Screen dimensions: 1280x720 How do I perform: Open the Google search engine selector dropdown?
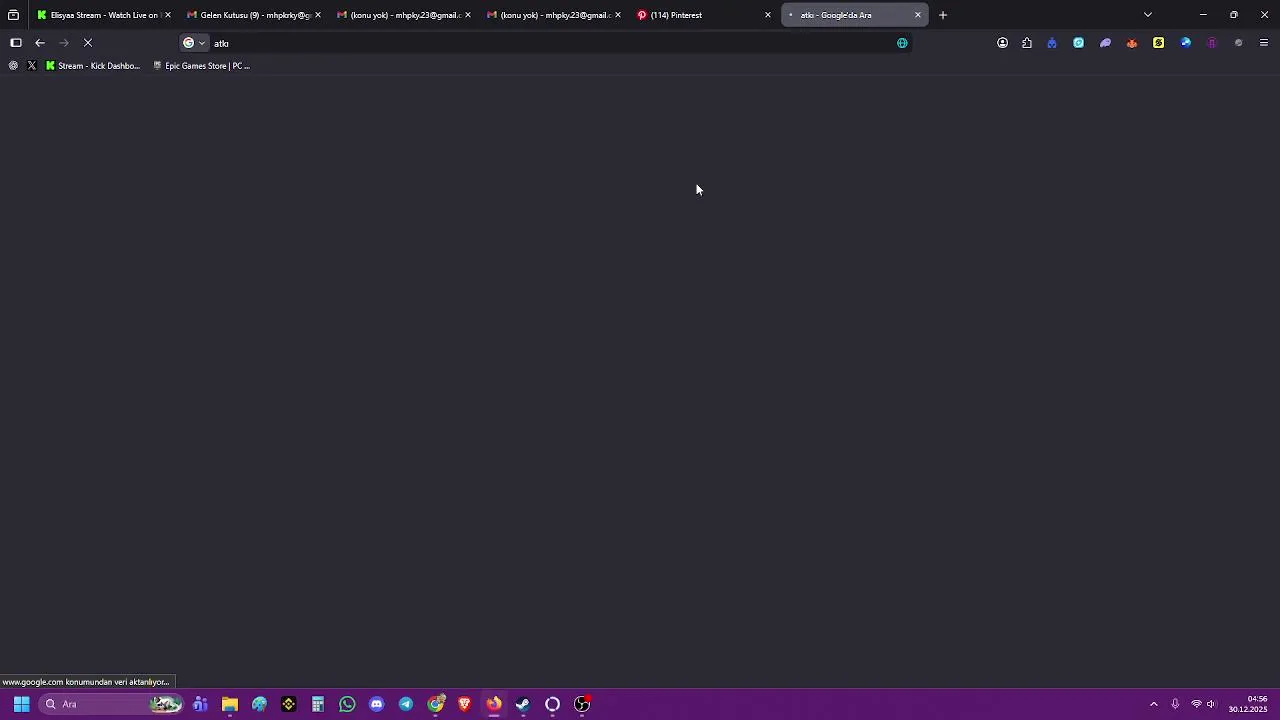194,43
